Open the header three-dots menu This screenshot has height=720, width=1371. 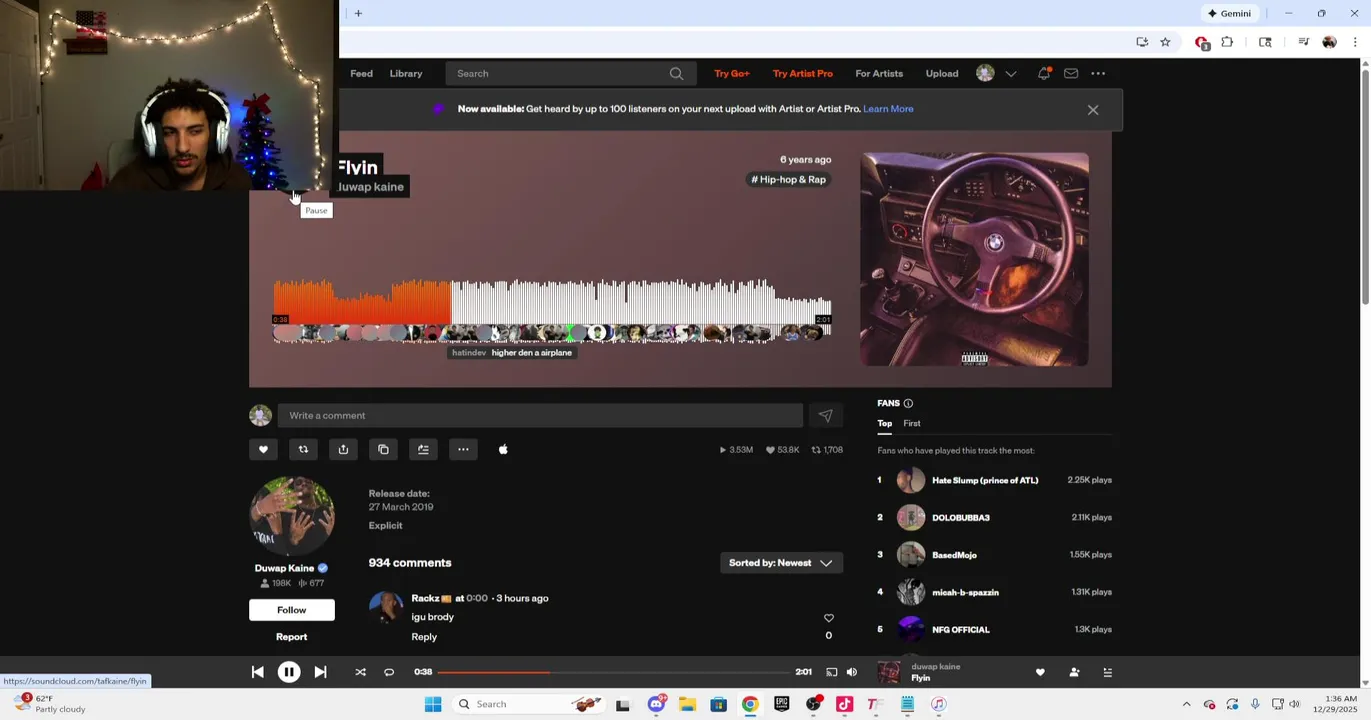[x=1098, y=74]
